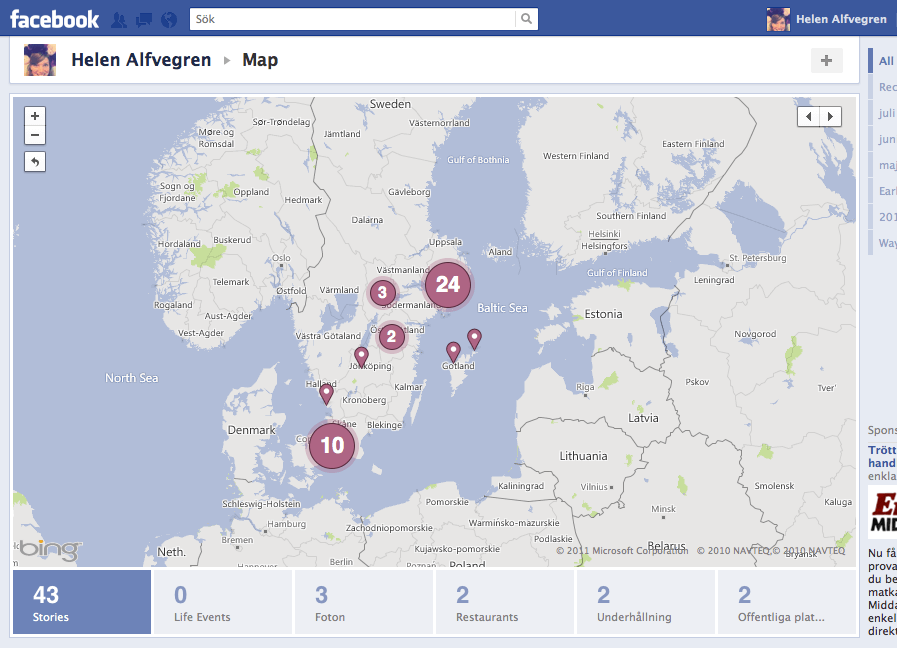Open the sponsored ad headline link

click(x=882, y=456)
